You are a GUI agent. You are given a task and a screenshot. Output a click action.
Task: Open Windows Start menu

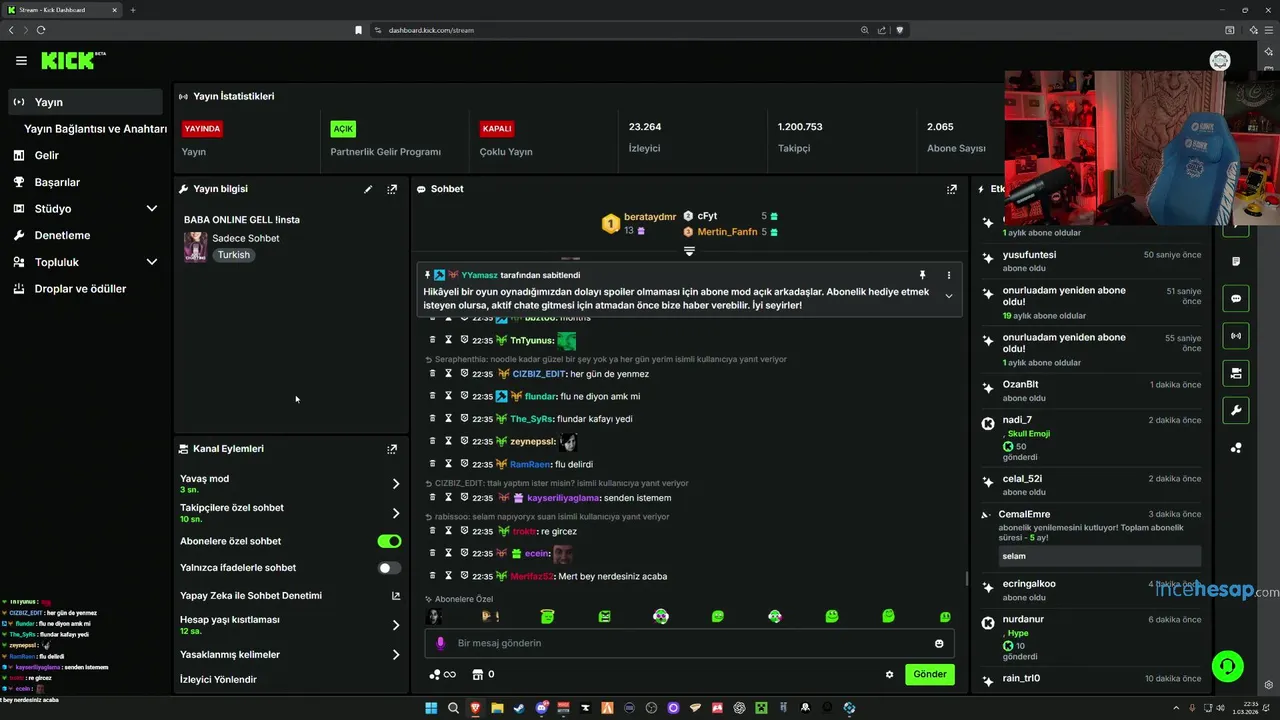pyautogui.click(x=431, y=708)
